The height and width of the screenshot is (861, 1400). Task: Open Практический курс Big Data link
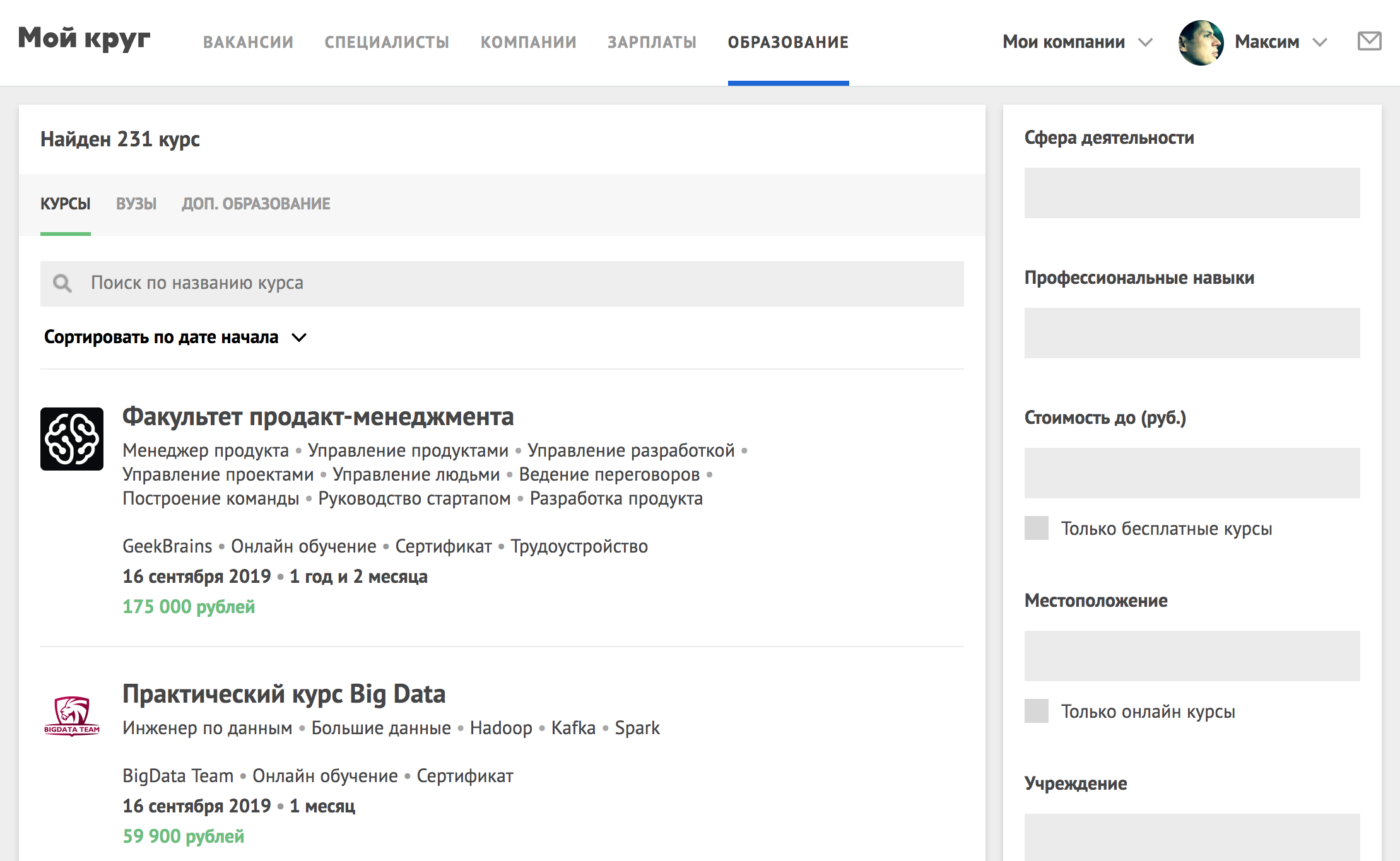[x=284, y=694]
